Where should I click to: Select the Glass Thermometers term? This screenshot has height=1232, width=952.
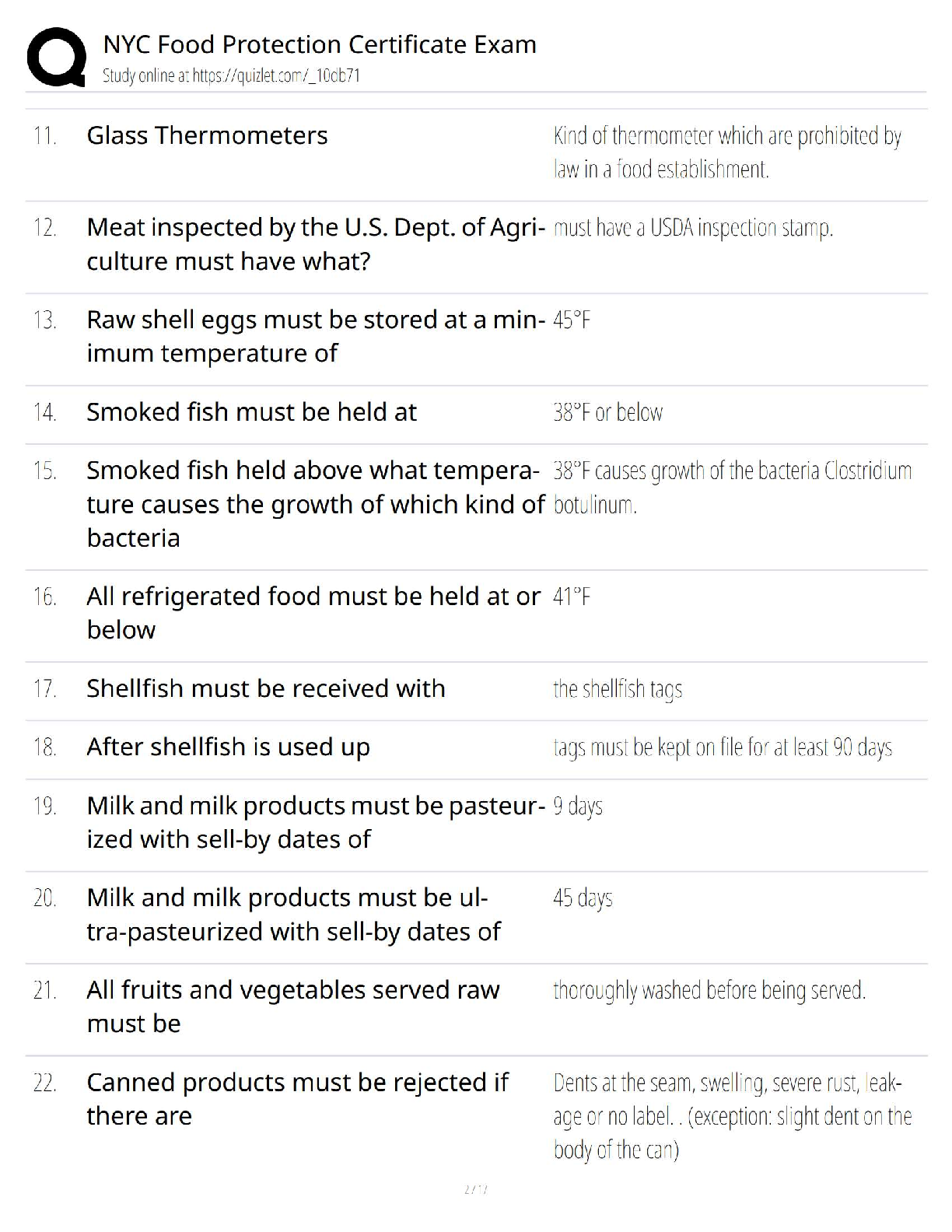pyautogui.click(x=207, y=135)
